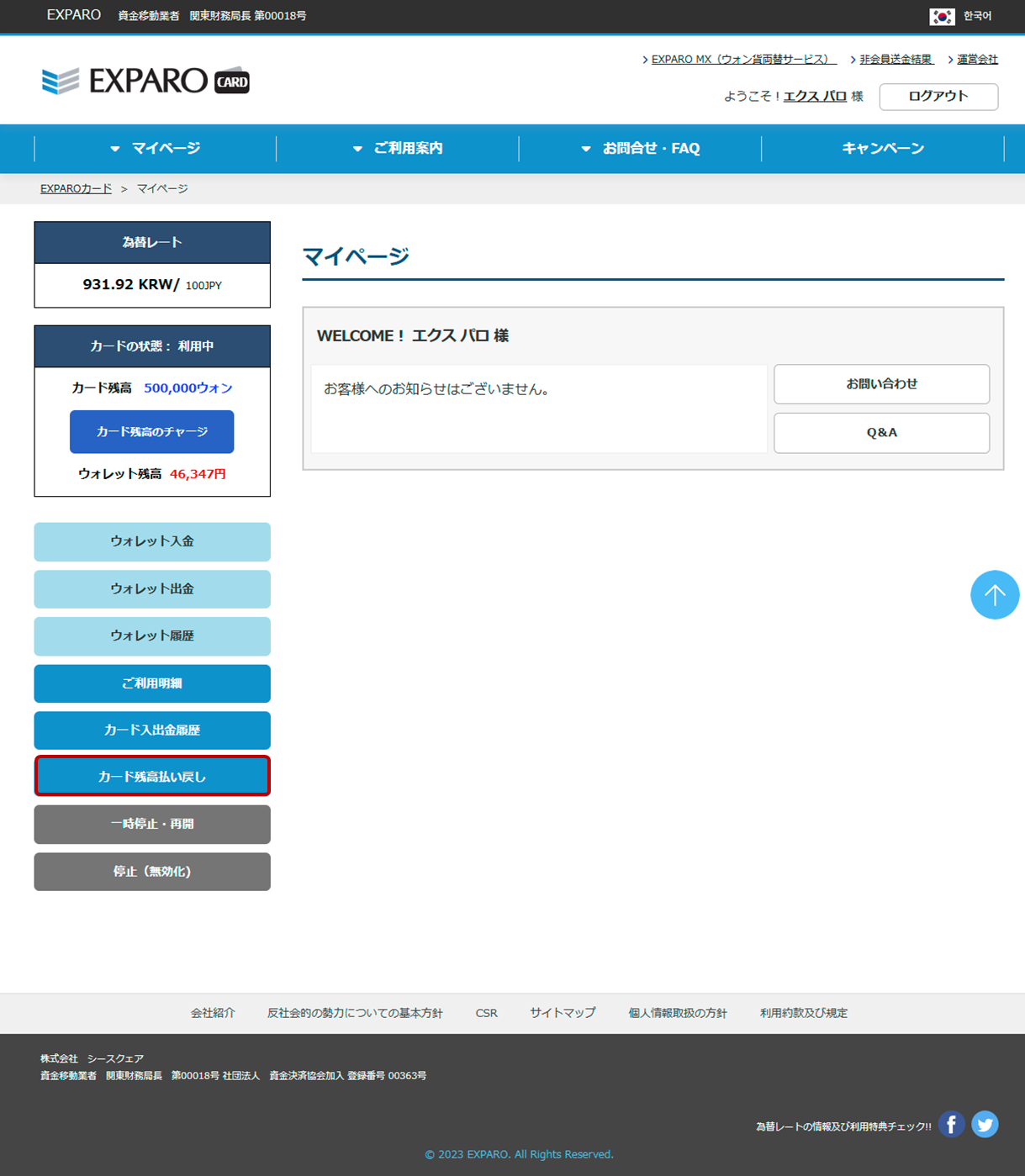Open the Facebook page icon
Image resolution: width=1025 pixels, height=1176 pixels.
pyautogui.click(x=951, y=1124)
